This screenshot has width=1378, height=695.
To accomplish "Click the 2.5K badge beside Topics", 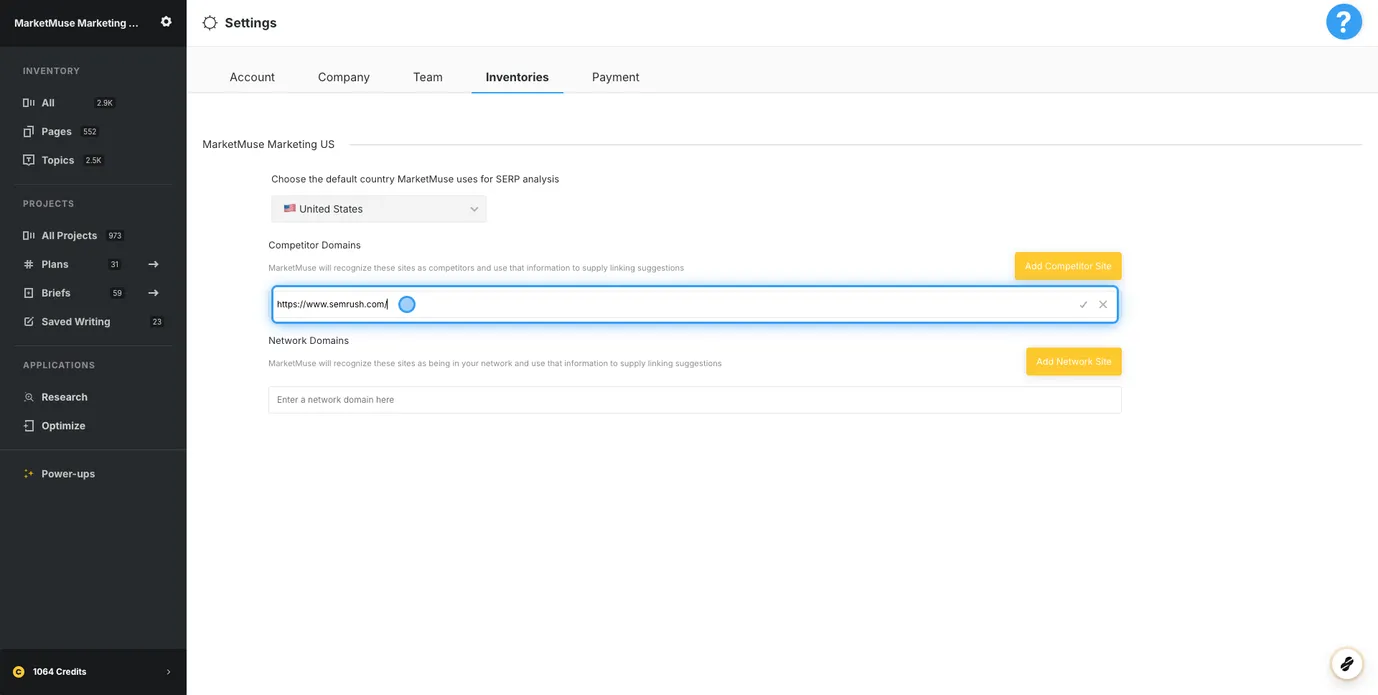I will tap(93, 160).
